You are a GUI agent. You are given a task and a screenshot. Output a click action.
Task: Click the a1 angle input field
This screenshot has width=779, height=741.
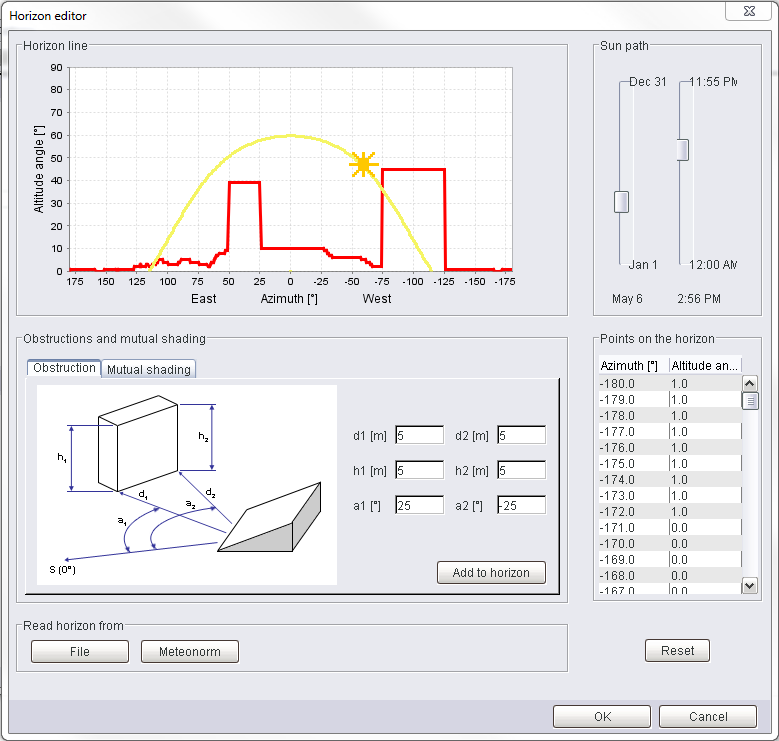(419, 505)
